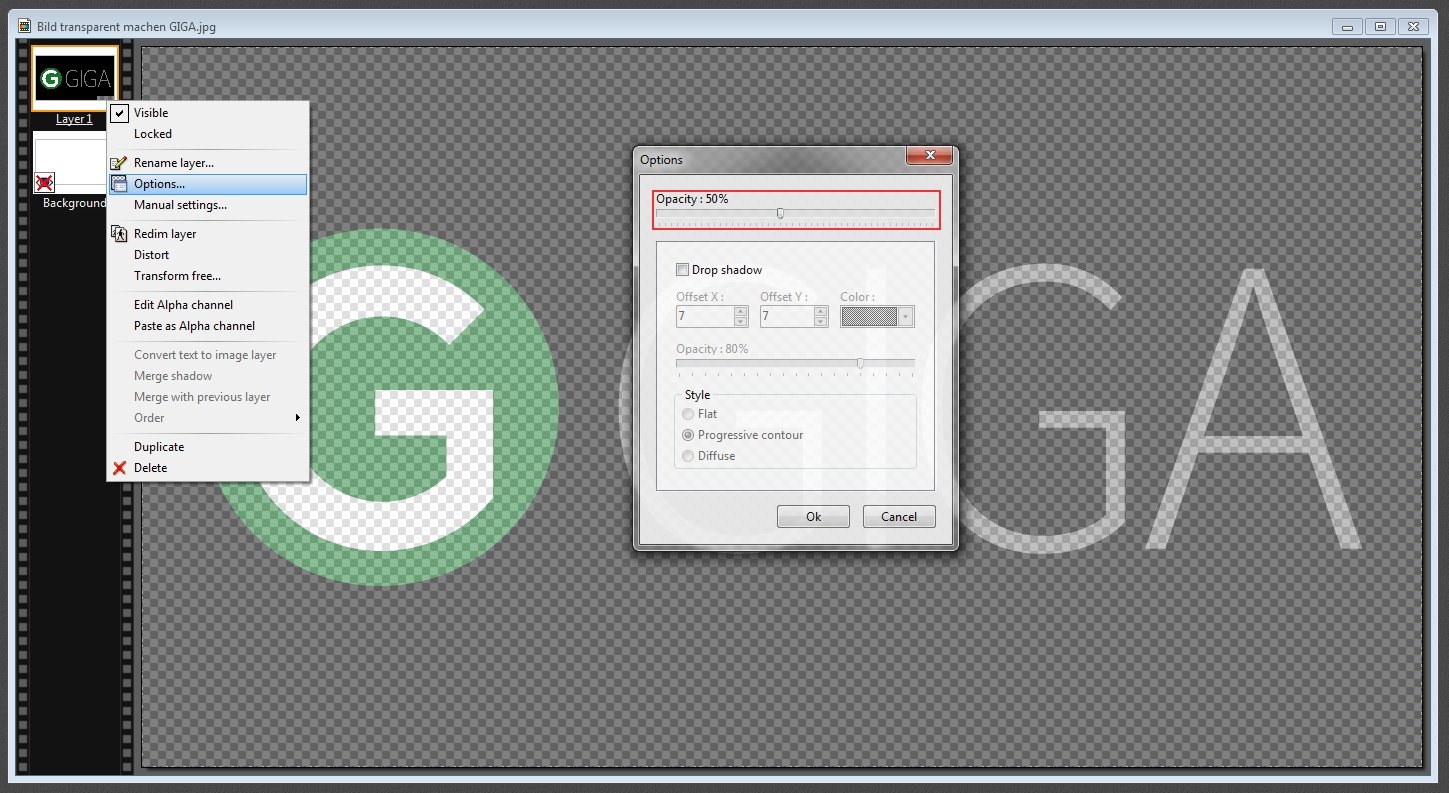This screenshot has width=1449, height=793.
Task: Click the Redim layer icon
Action: pyautogui.click(x=119, y=234)
